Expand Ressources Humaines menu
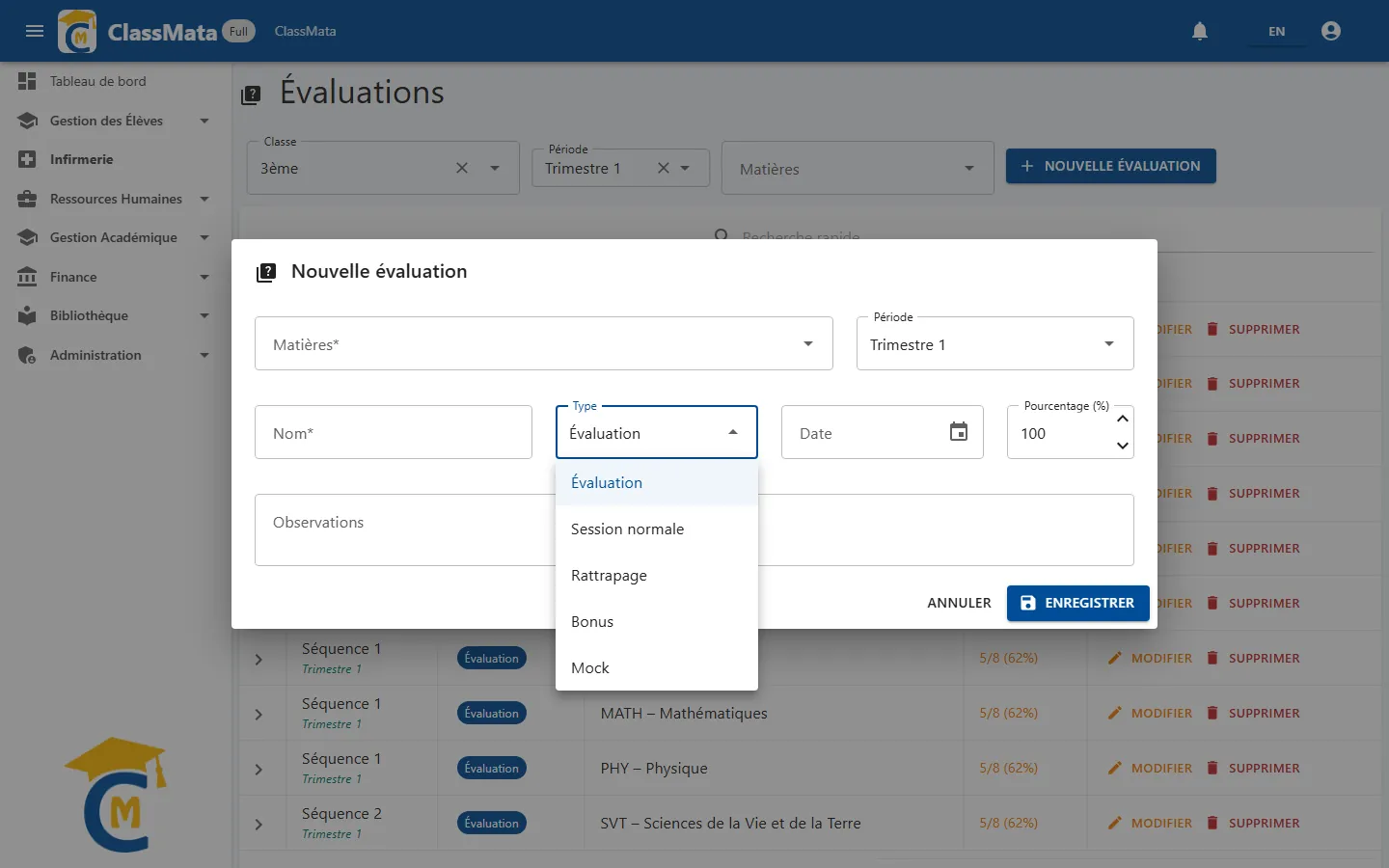Viewport: 1389px width, 868px height. click(x=116, y=199)
